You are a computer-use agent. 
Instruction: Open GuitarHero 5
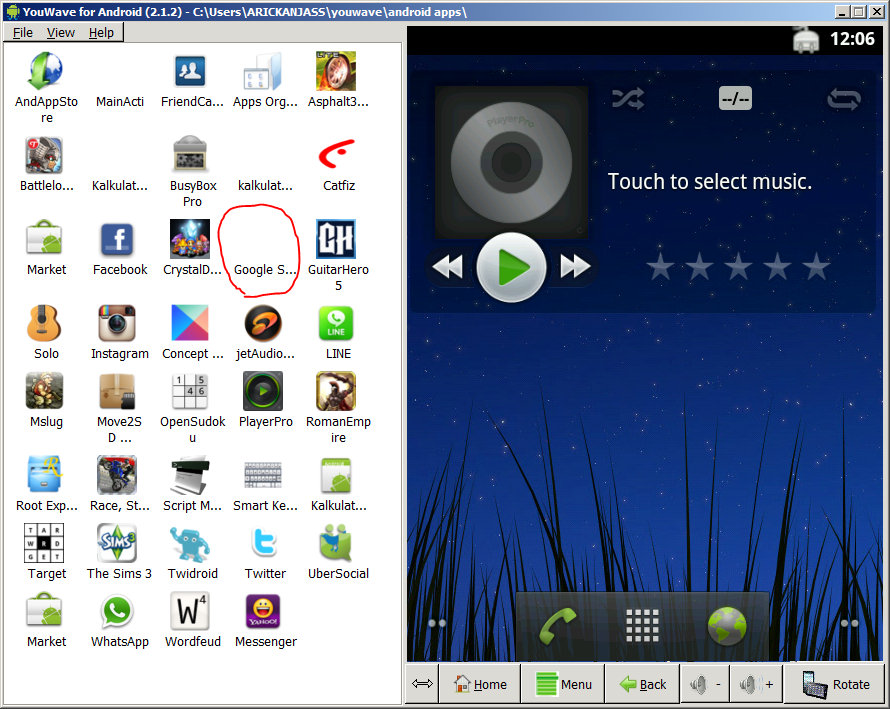point(336,240)
